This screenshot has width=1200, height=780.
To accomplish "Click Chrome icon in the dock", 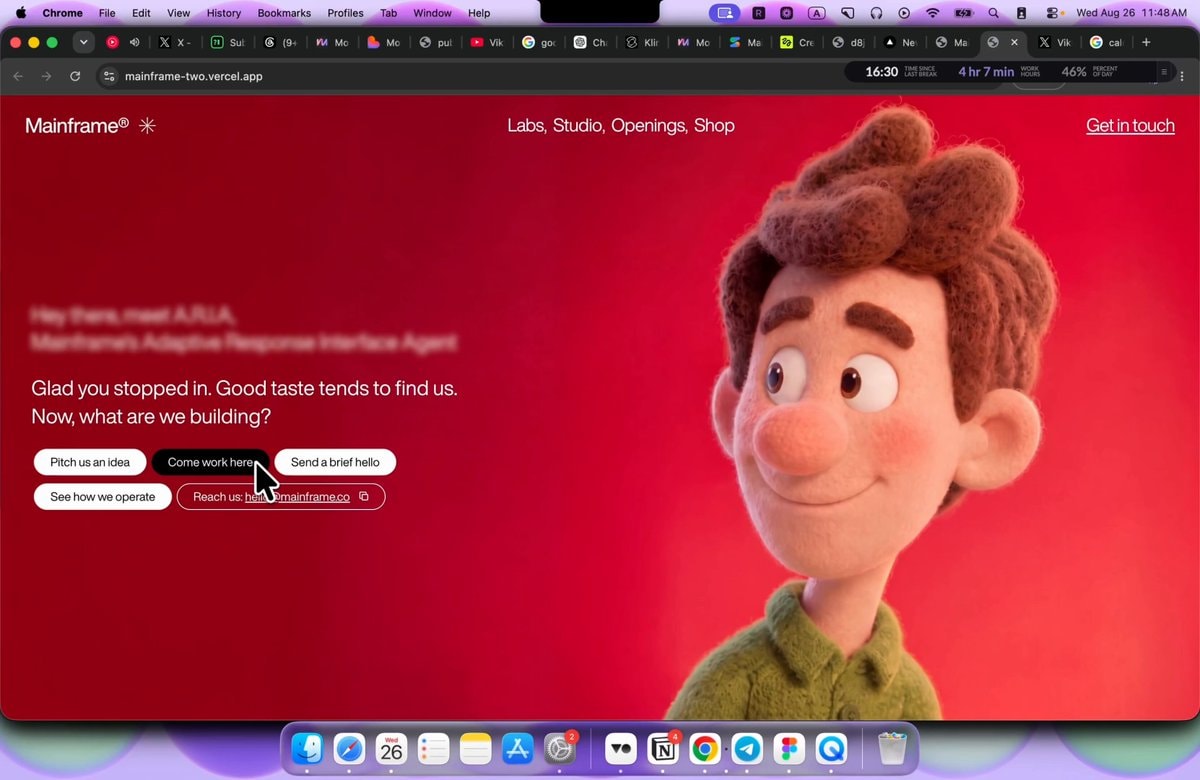I will [705, 748].
